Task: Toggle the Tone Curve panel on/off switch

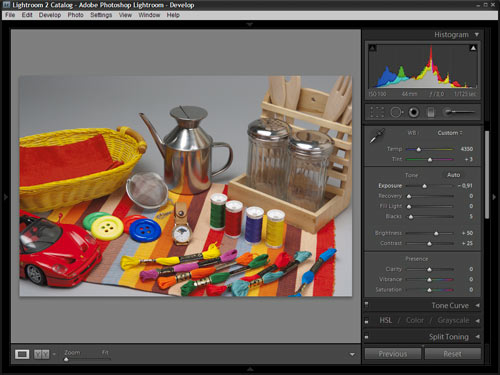Action: click(366, 305)
